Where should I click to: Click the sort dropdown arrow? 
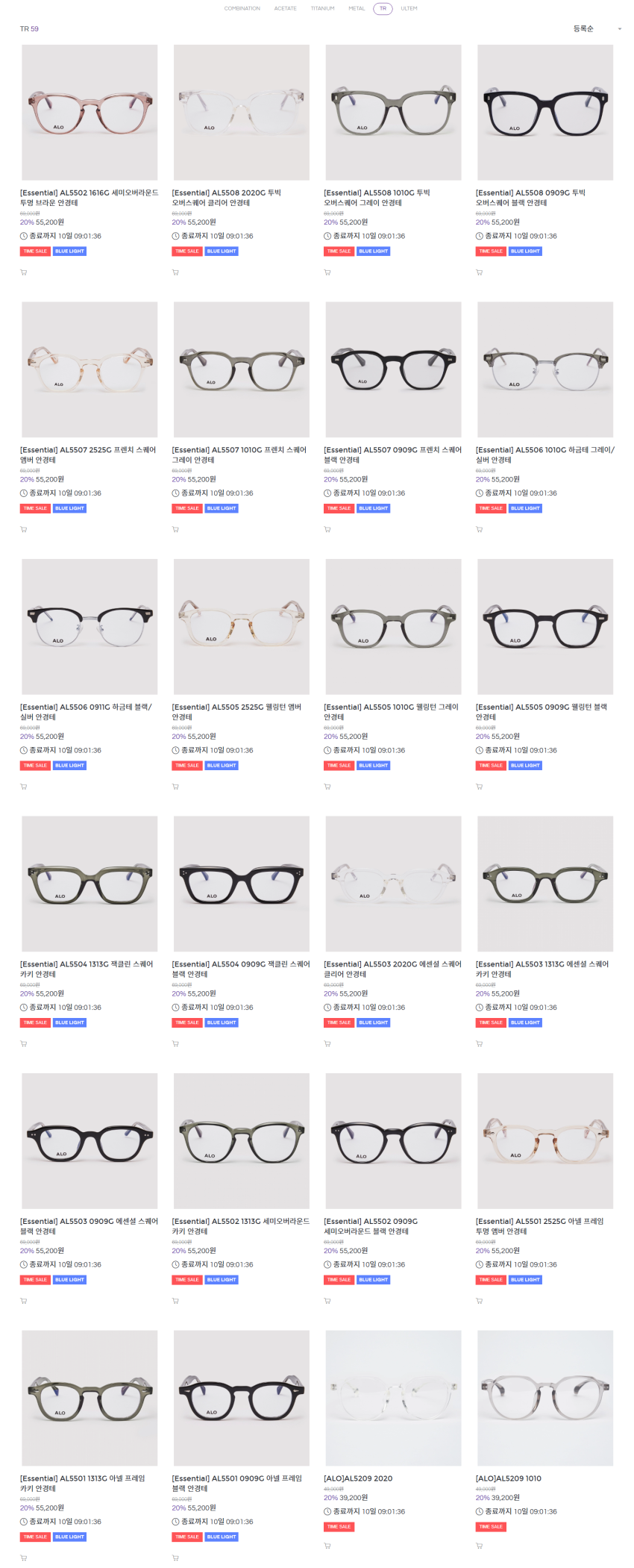pyautogui.click(x=619, y=29)
